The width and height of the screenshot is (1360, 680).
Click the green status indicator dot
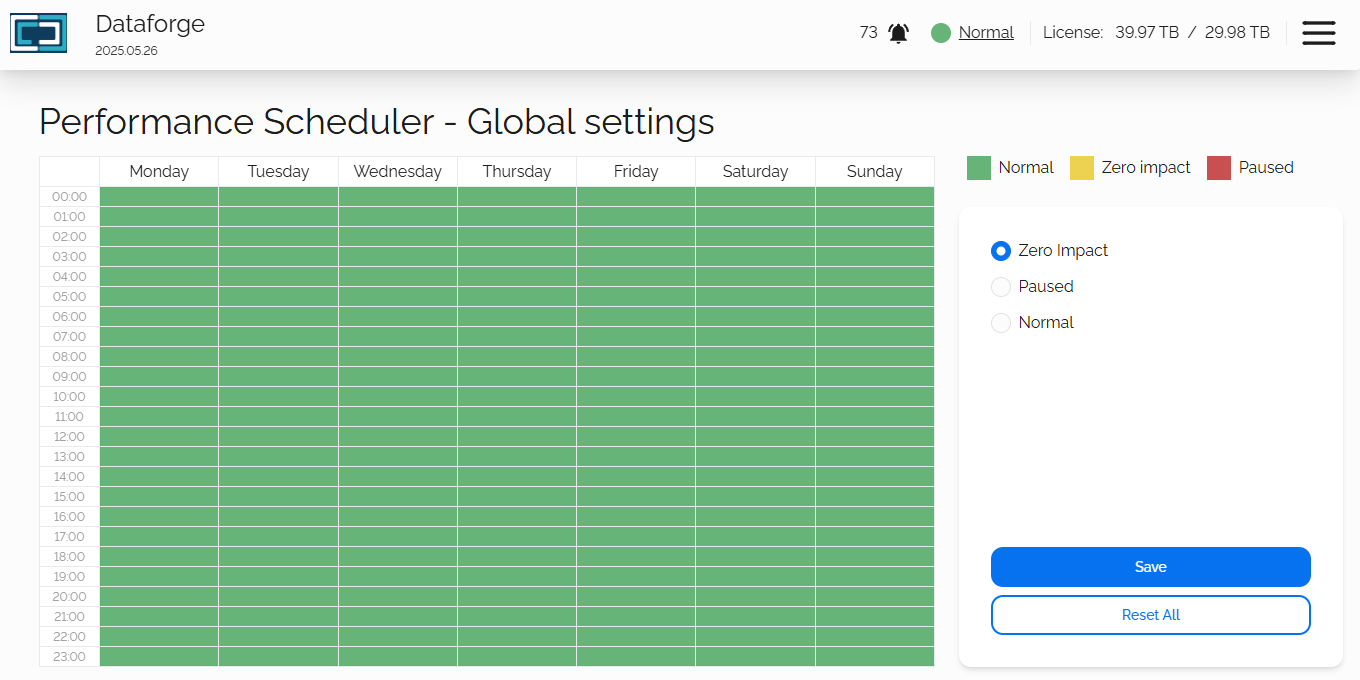[940, 33]
